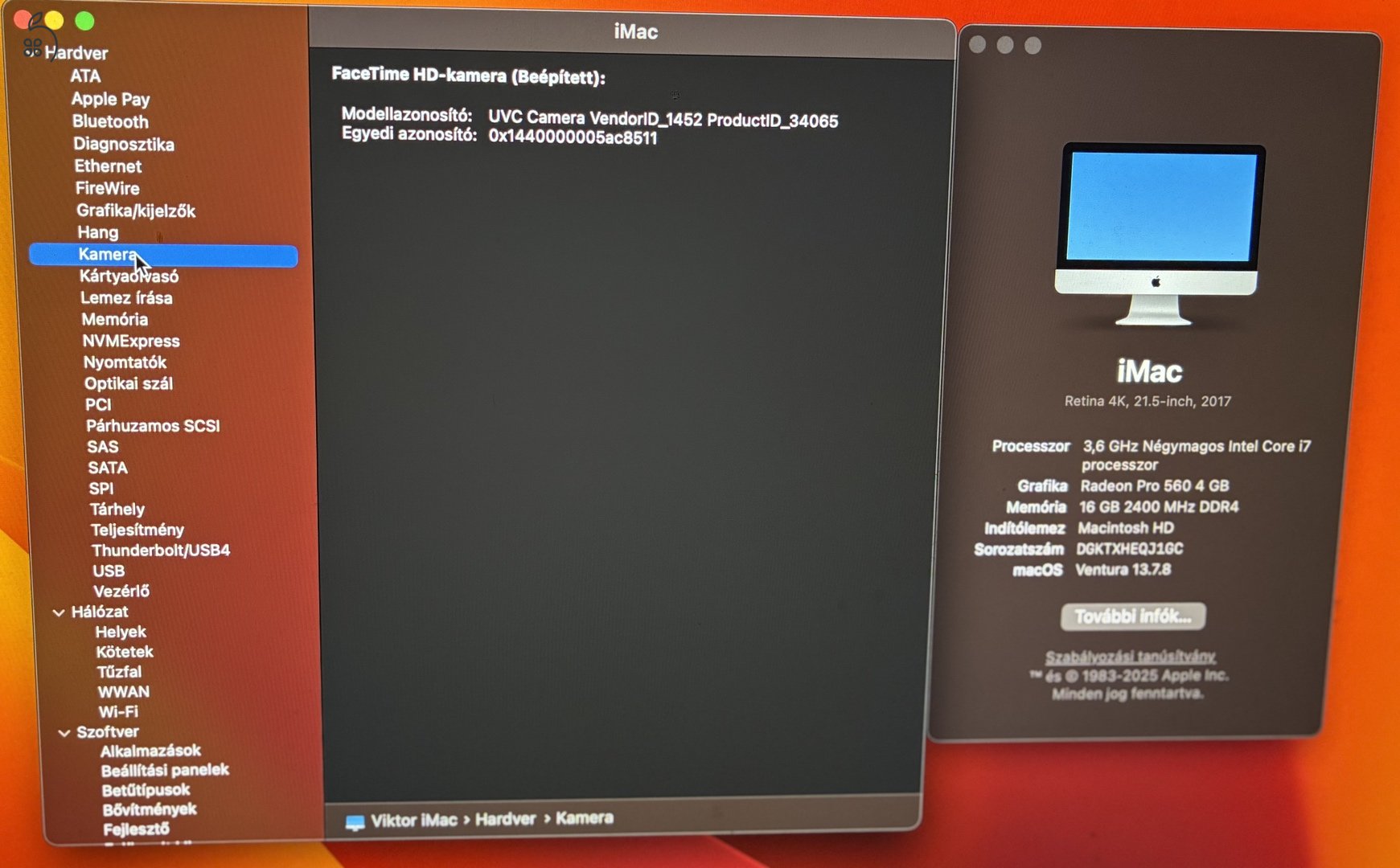The width and height of the screenshot is (1400, 868).
Task: Select NVMExpress in sidebar
Action: (131, 342)
